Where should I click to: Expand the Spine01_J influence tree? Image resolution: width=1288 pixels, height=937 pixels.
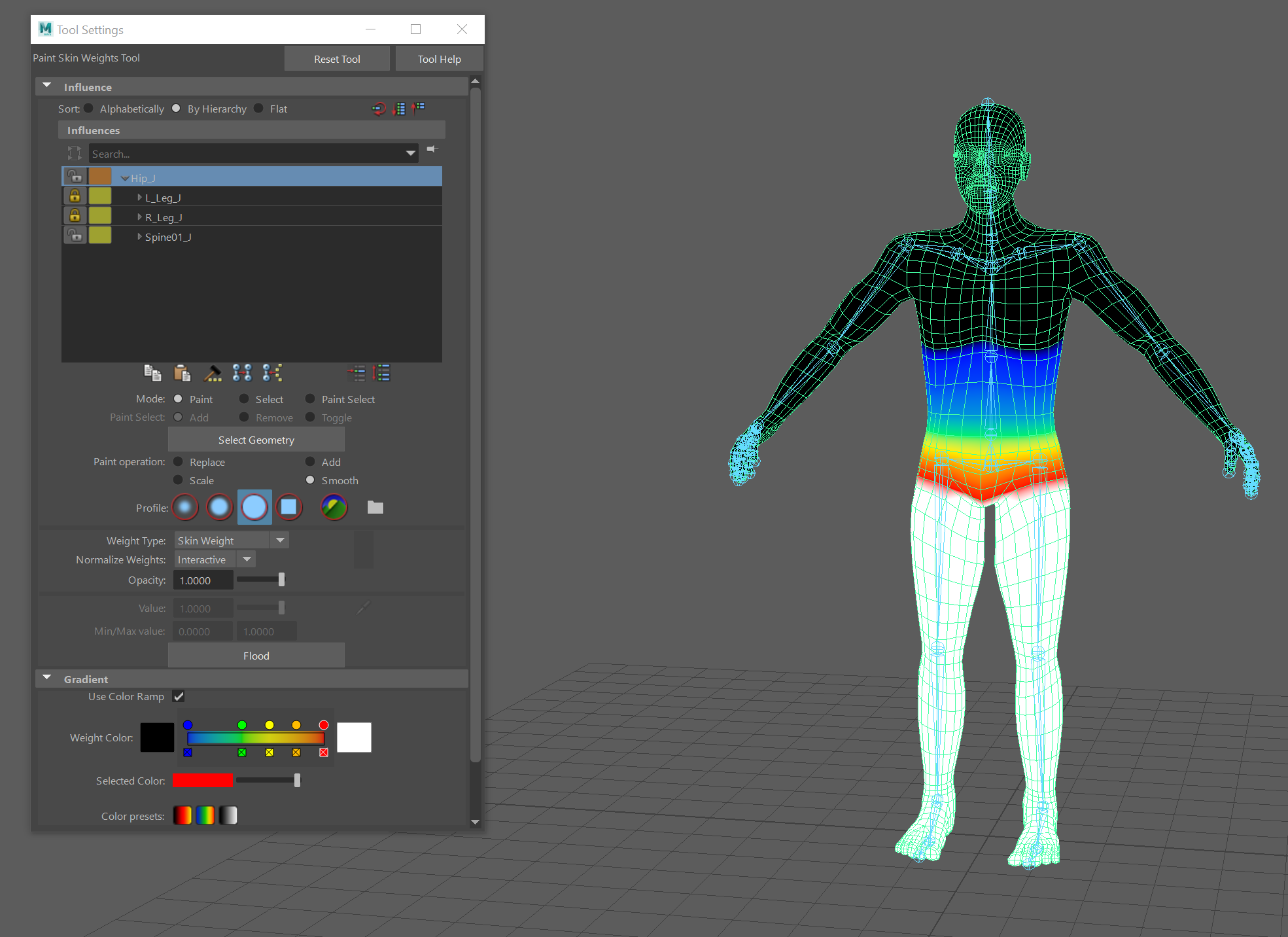coord(139,237)
